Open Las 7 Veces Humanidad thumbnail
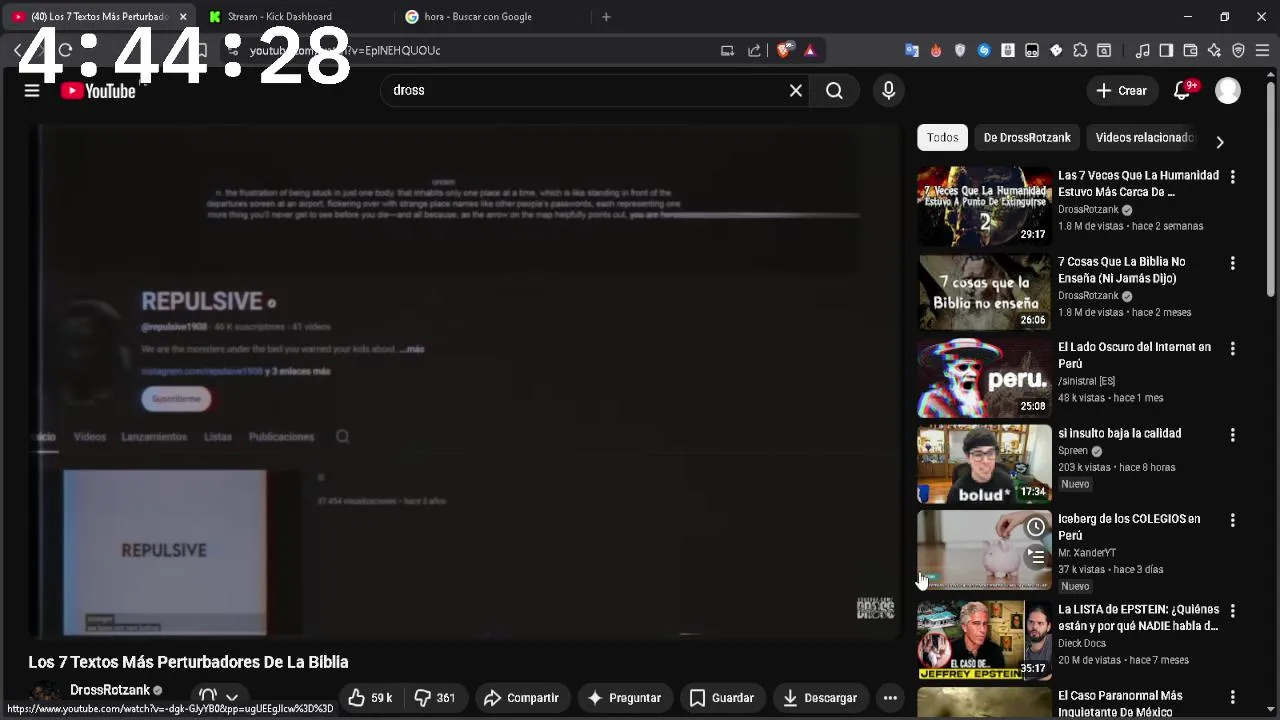This screenshot has height=720, width=1280. coord(984,206)
